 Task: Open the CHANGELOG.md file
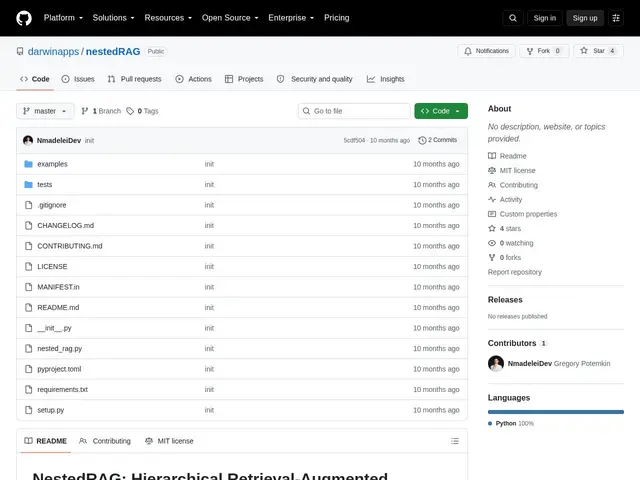point(65,225)
